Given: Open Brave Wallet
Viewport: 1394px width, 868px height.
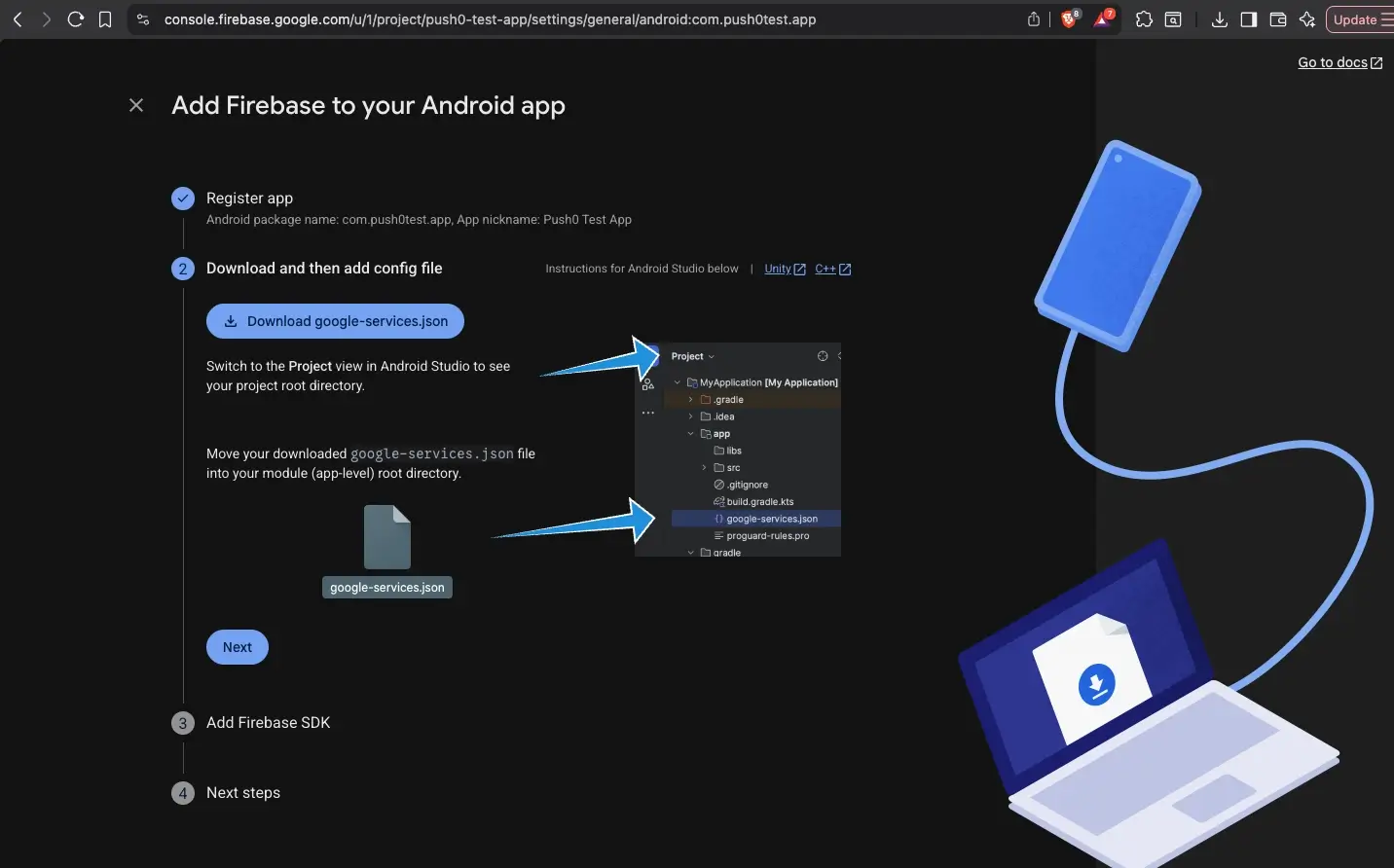Looking at the screenshot, I should (1277, 18).
